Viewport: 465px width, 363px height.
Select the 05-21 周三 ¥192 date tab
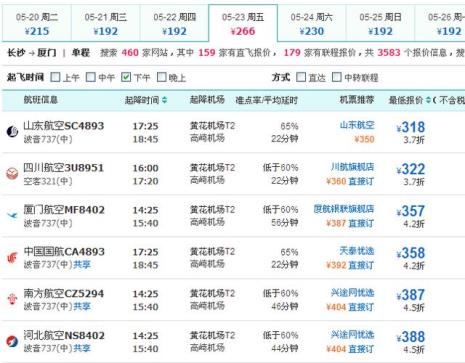[x=106, y=24]
